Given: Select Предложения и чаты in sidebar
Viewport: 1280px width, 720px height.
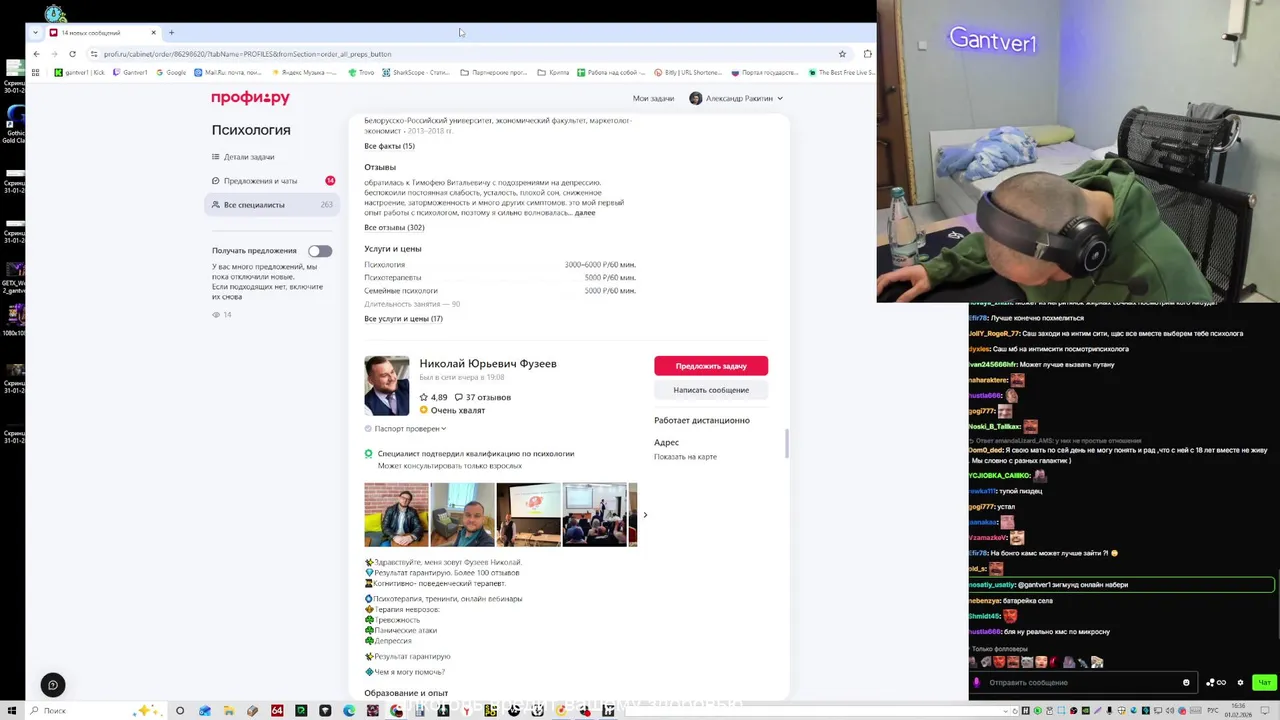Looking at the screenshot, I should [x=273, y=181].
